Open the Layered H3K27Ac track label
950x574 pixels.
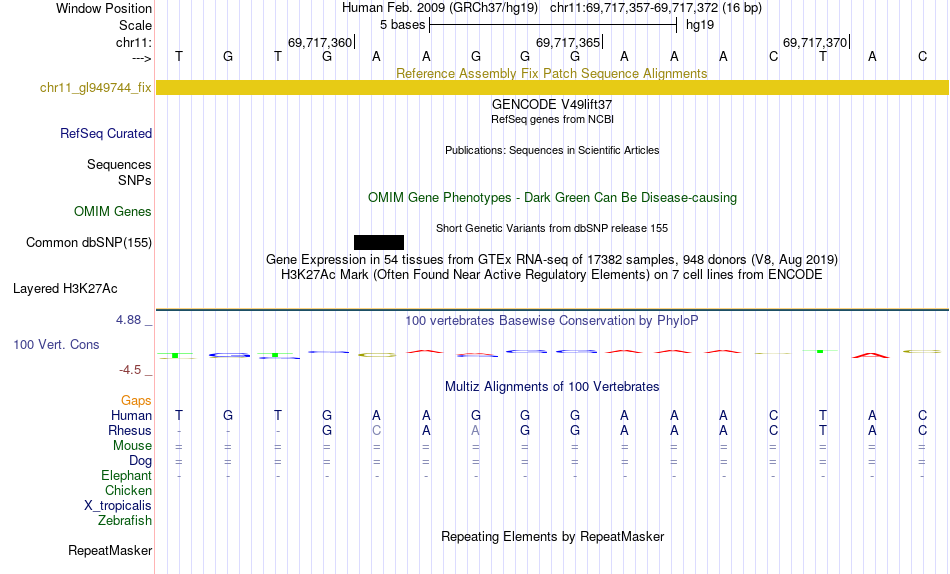pos(65,289)
